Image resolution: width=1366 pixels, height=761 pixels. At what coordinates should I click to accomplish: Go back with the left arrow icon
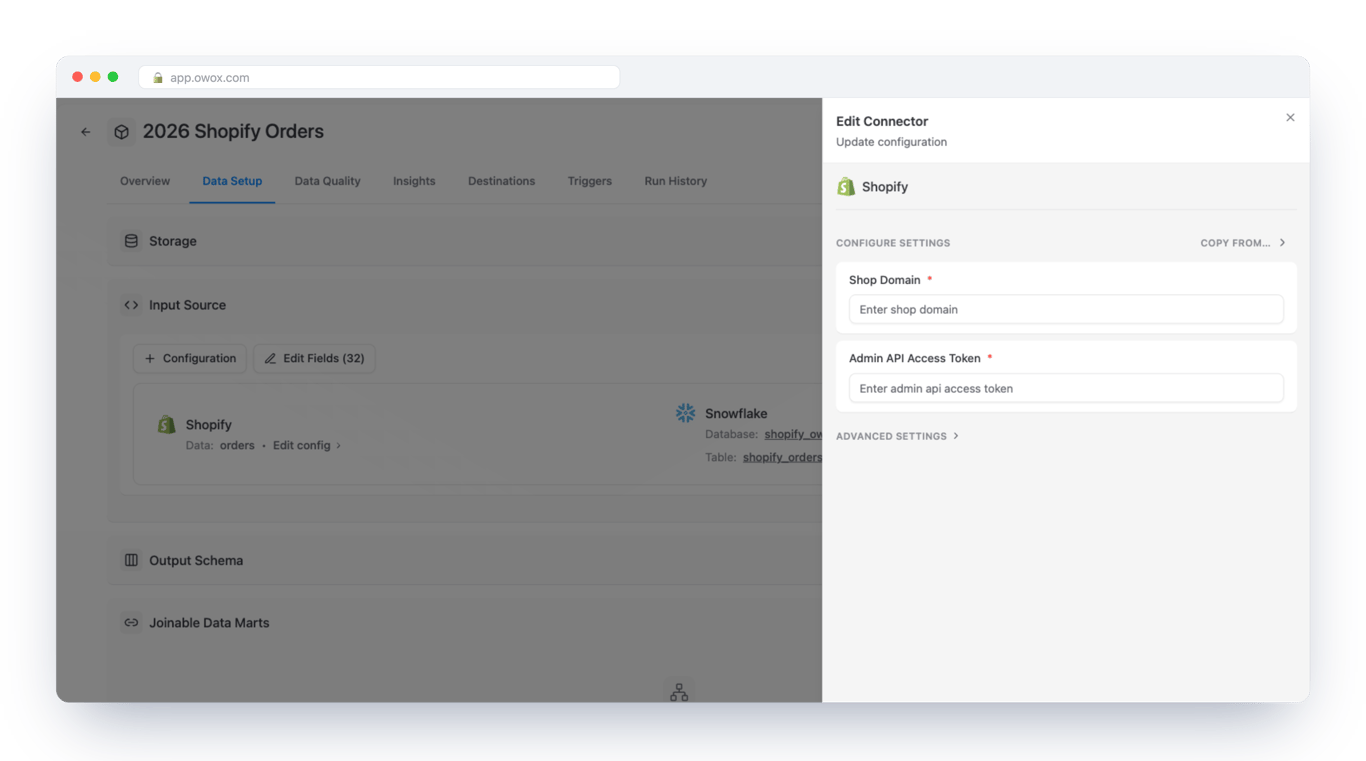point(86,132)
